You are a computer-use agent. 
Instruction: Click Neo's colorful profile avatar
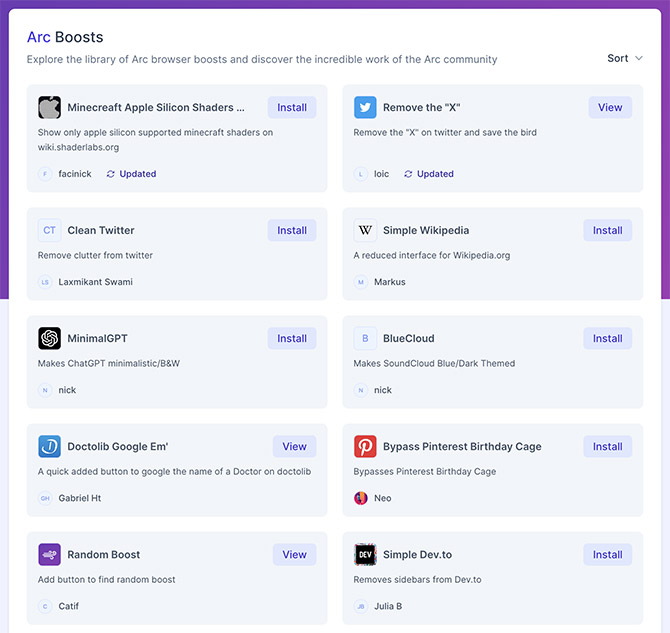[x=361, y=498]
